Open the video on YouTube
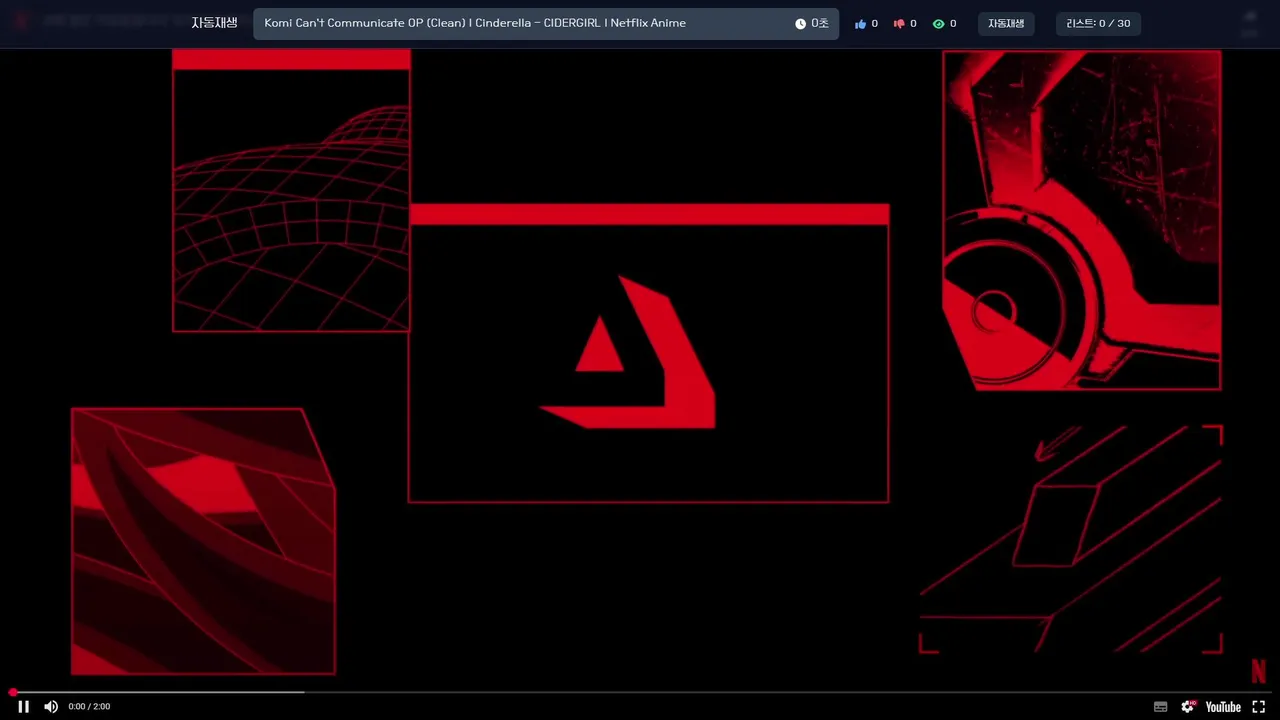 [x=1223, y=707]
